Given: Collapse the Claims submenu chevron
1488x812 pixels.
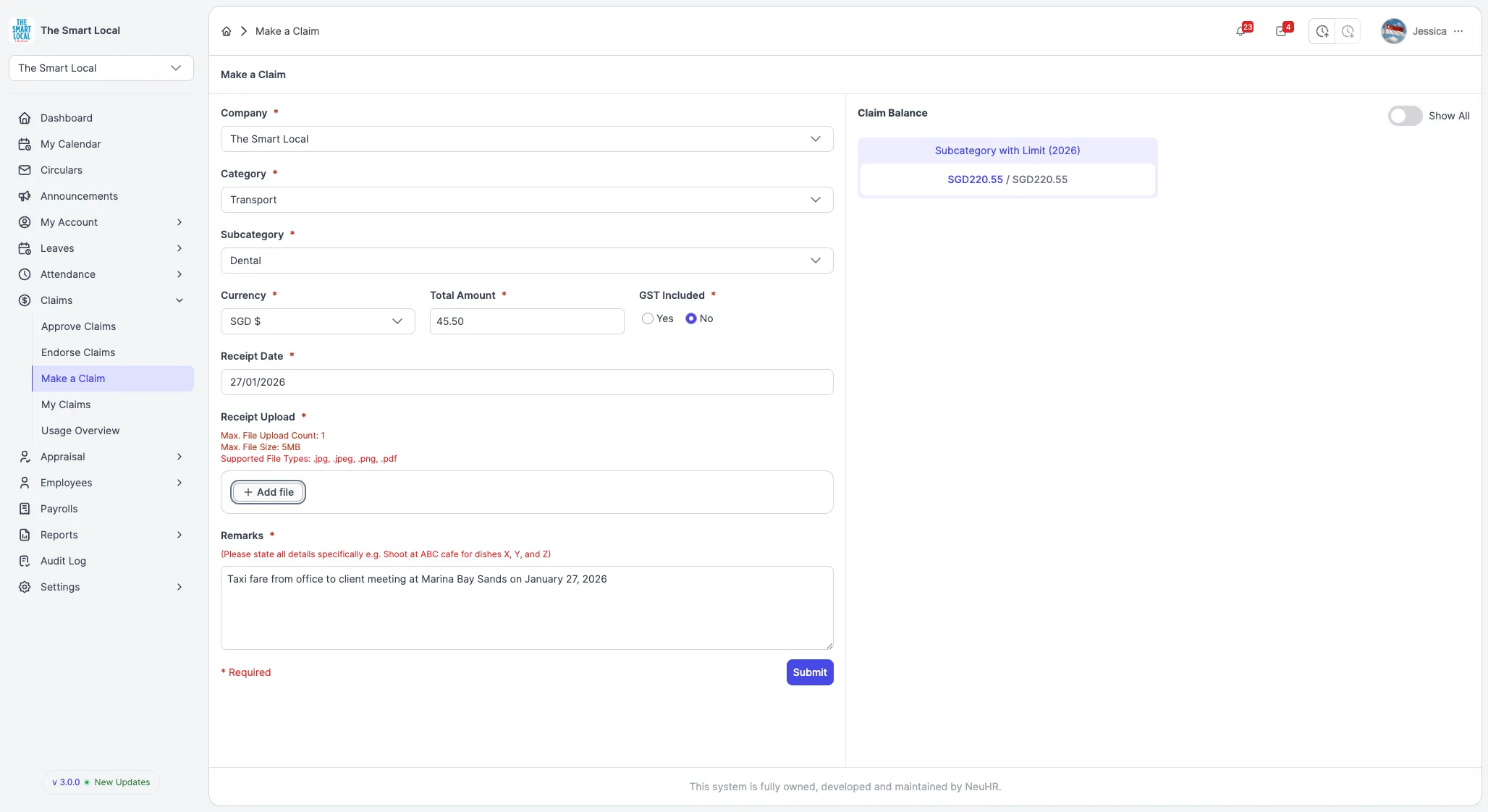Looking at the screenshot, I should coord(179,300).
